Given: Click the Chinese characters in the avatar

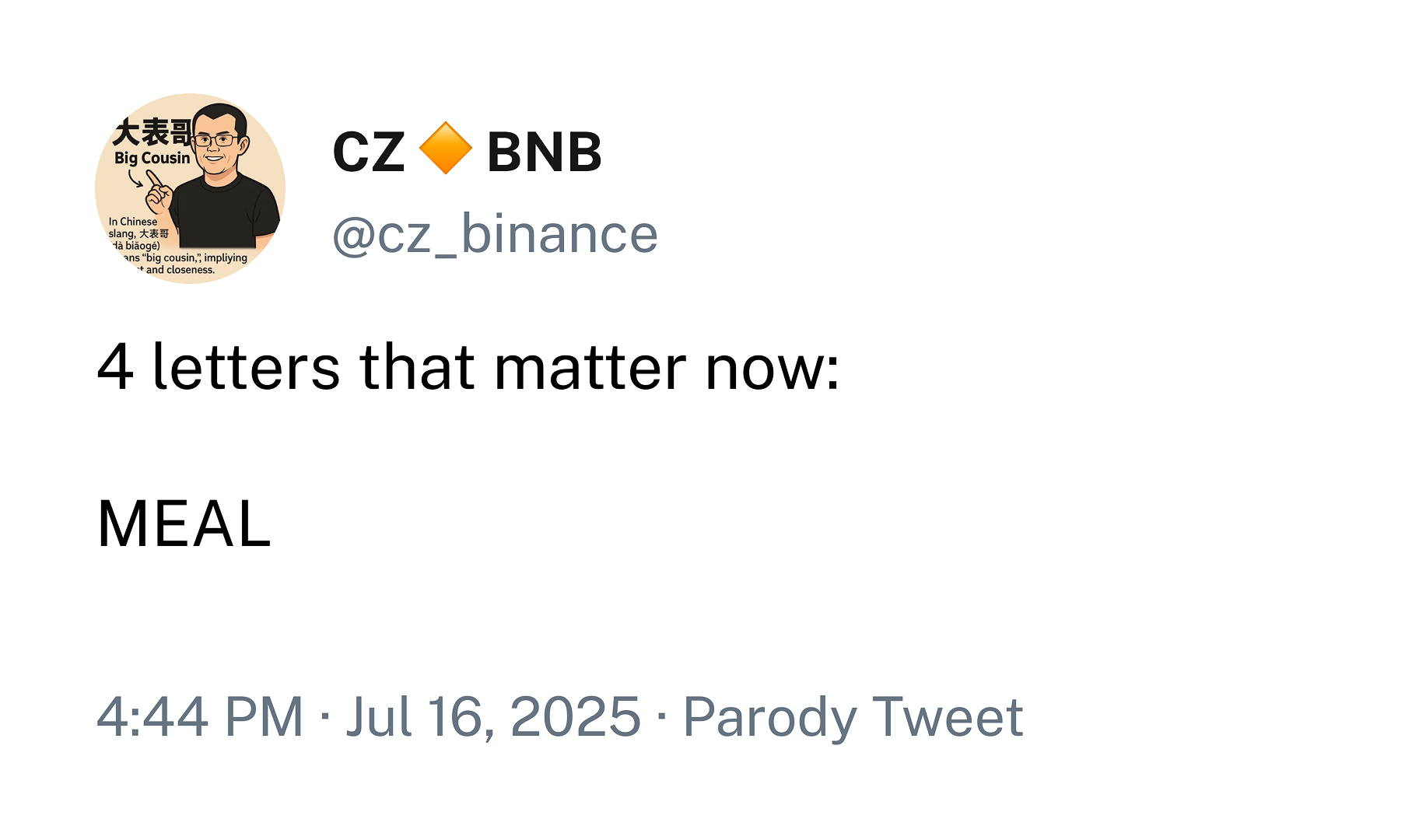Looking at the screenshot, I should (151, 133).
